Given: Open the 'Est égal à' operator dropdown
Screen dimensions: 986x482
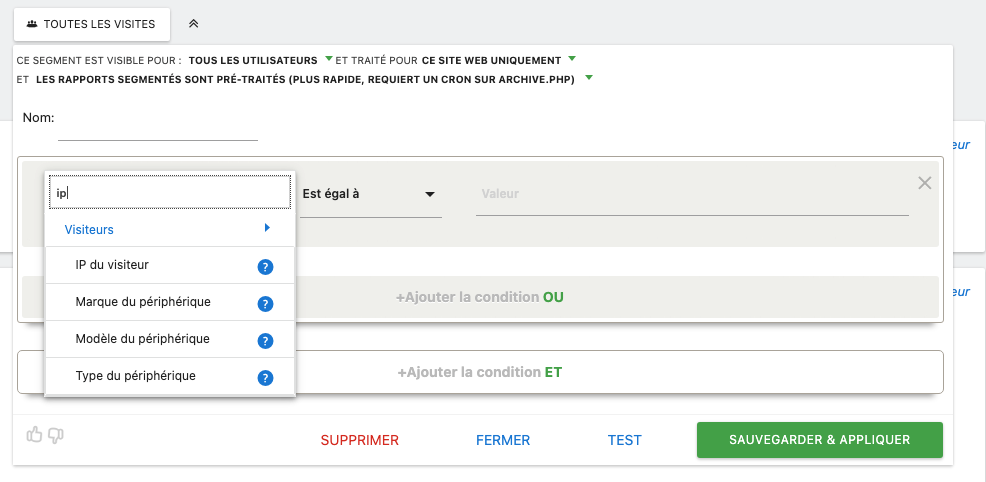Looking at the screenshot, I should 370,194.
